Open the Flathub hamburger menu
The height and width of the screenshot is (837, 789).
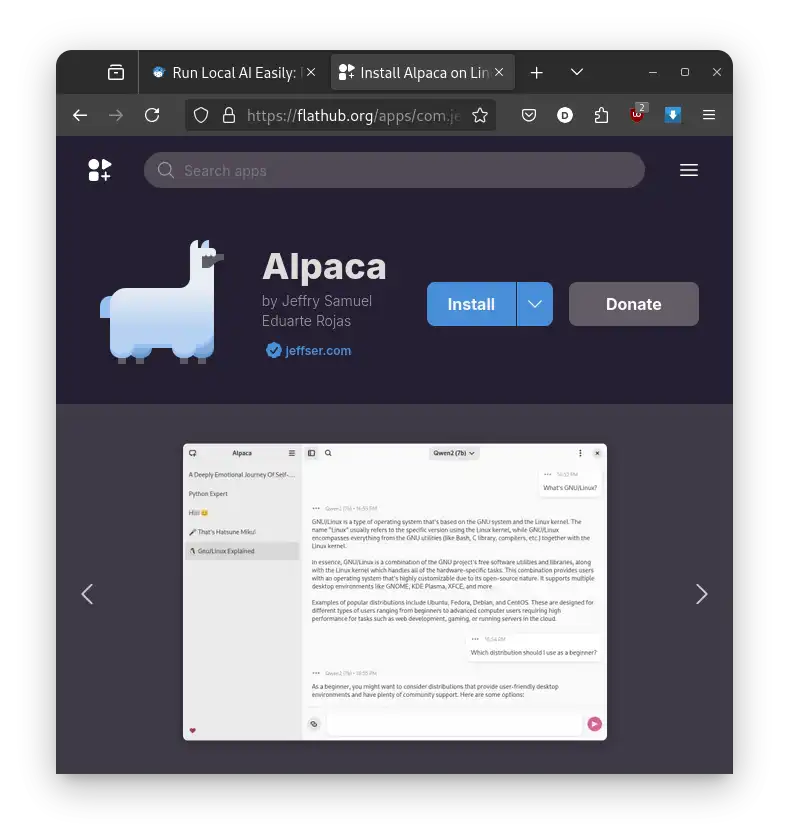(x=689, y=170)
